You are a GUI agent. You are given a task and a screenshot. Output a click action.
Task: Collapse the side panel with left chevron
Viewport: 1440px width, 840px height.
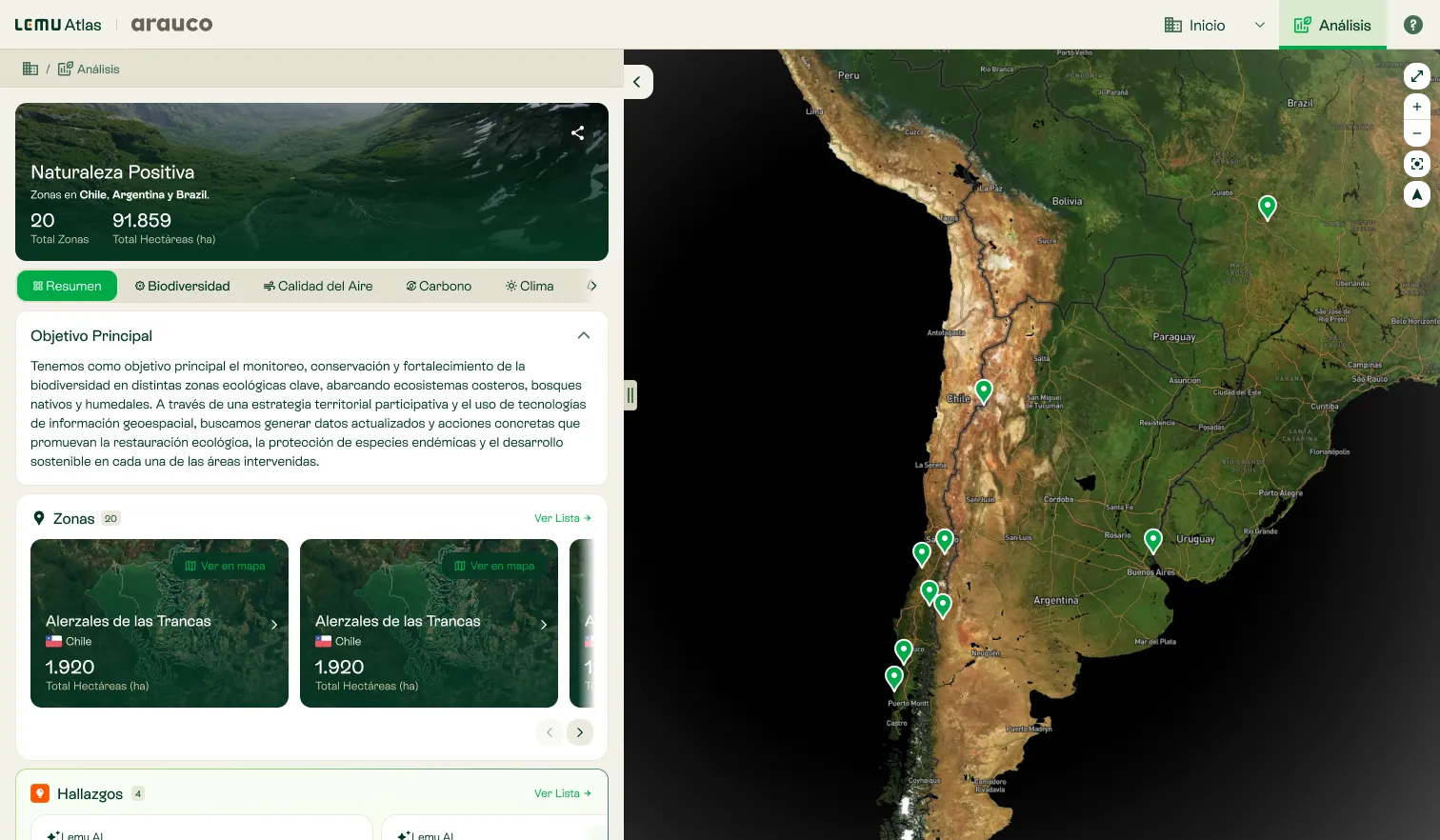tap(637, 82)
